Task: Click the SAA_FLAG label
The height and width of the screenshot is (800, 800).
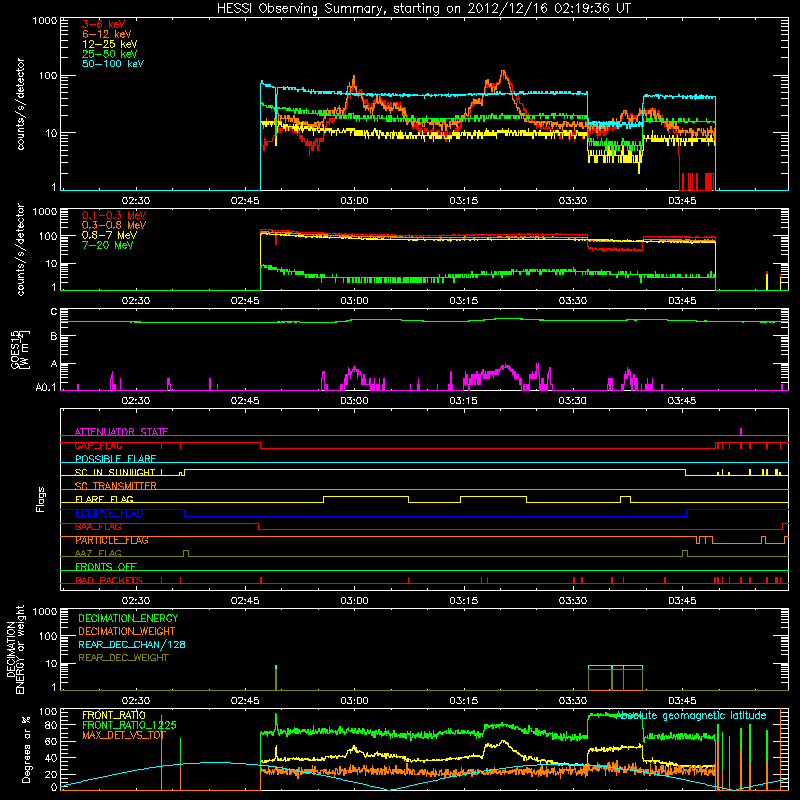Action: [98, 526]
